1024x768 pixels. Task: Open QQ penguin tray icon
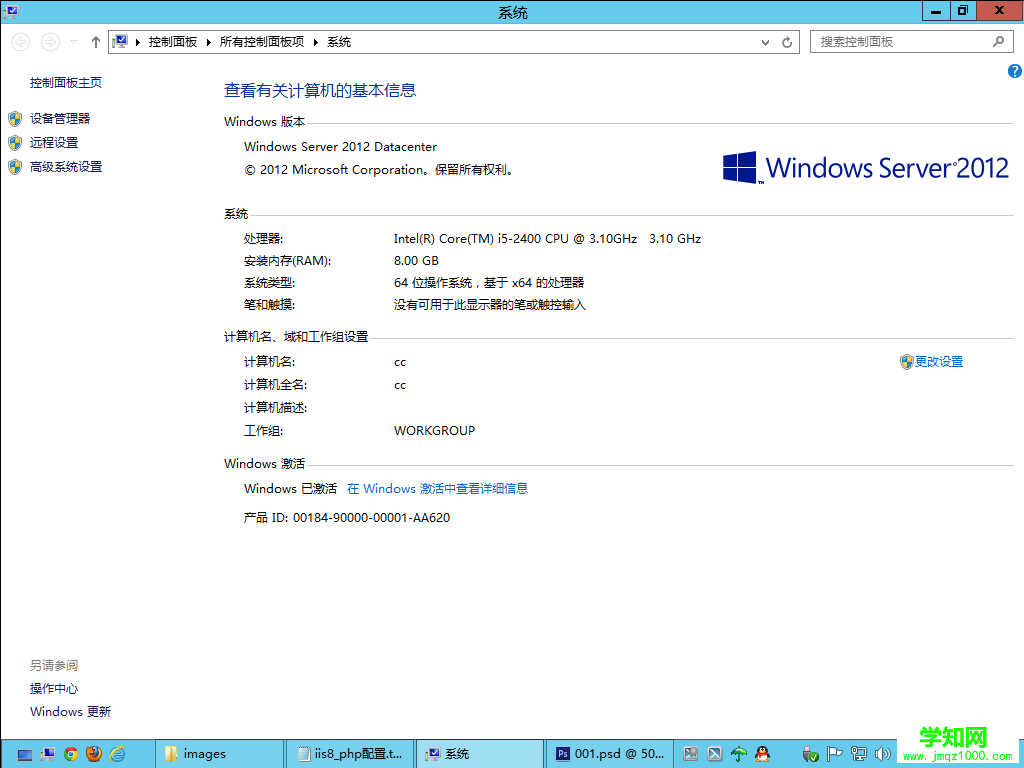tap(762, 754)
